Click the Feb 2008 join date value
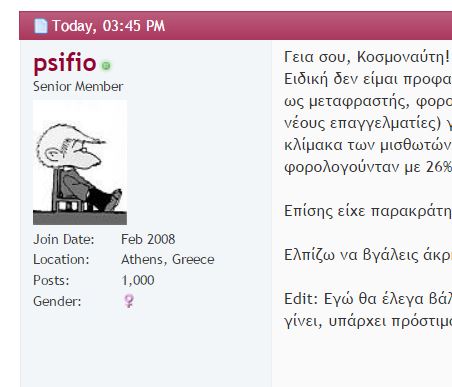452x387 pixels. pos(148,239)
